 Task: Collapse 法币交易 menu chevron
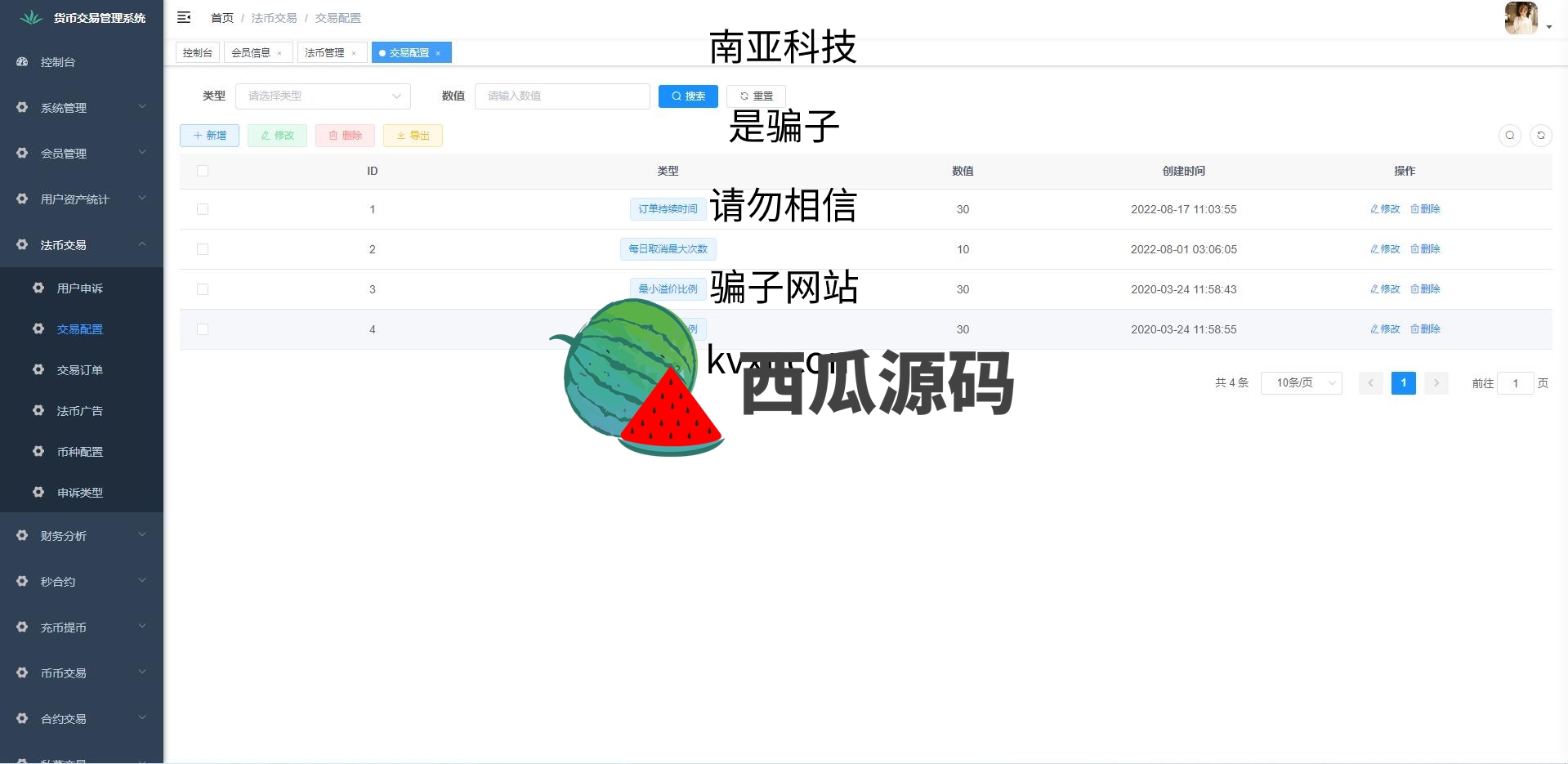coord(142,243)
